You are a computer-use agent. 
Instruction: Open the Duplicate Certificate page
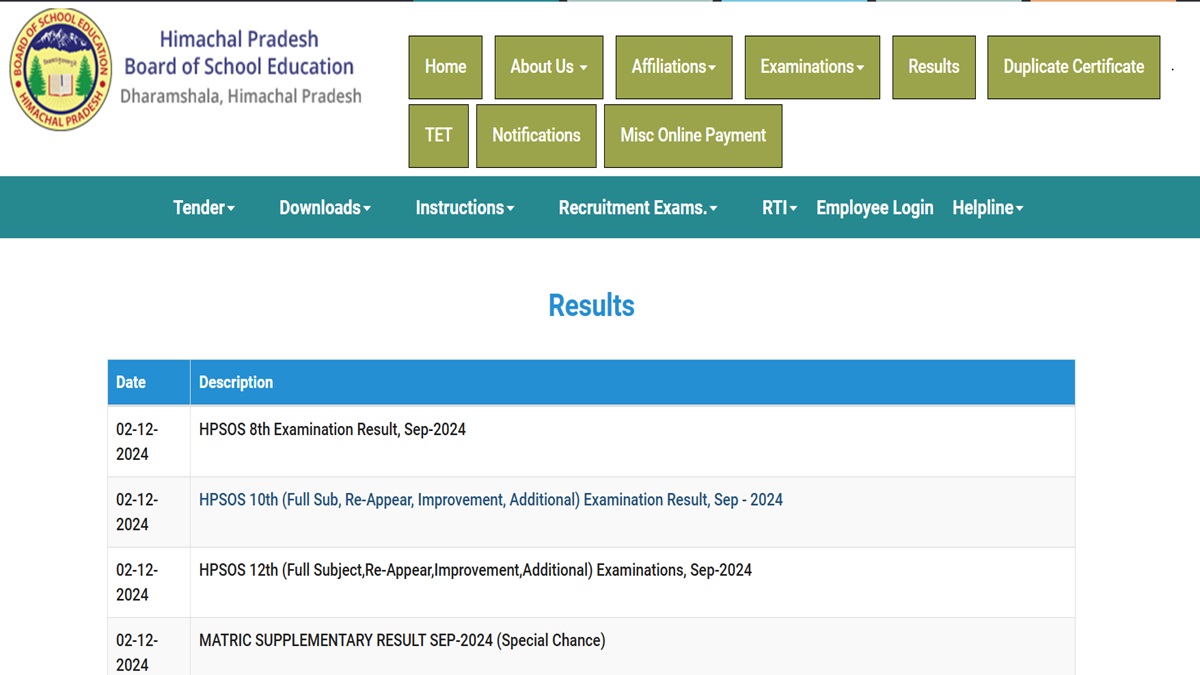[x=1074, y=67]
